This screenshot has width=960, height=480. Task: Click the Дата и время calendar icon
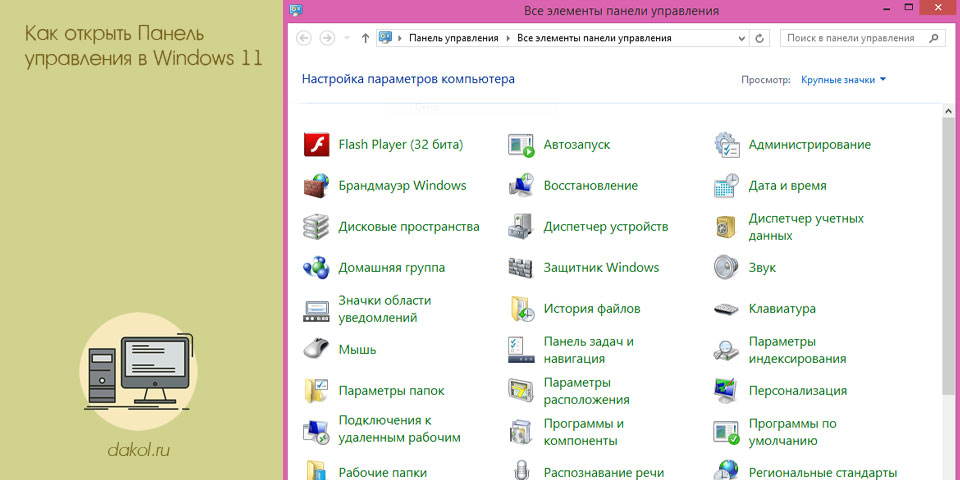click(x=727, y=186)
